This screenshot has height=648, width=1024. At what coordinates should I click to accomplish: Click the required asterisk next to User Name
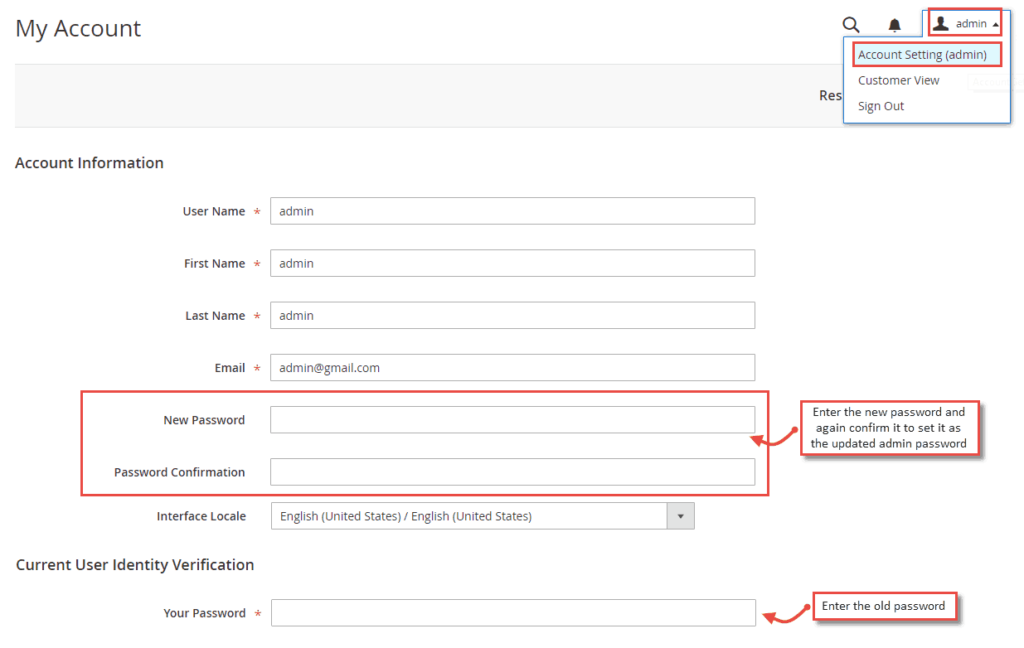pos(255,211)
